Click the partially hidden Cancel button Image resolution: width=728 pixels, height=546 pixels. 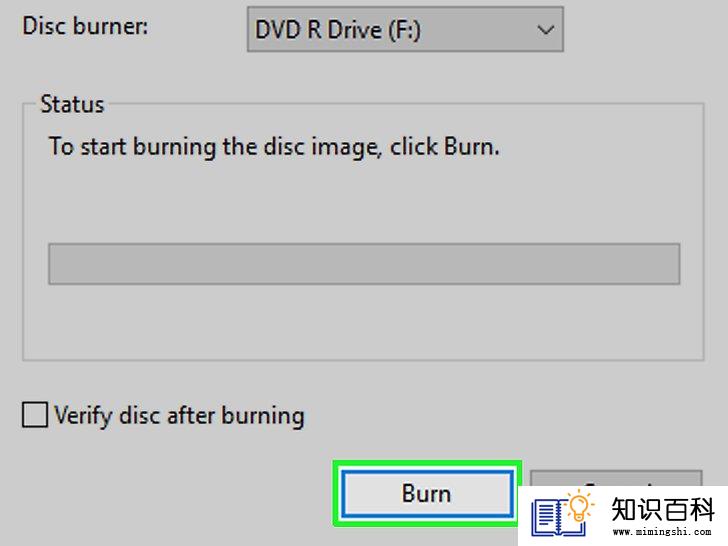point(616,478)
